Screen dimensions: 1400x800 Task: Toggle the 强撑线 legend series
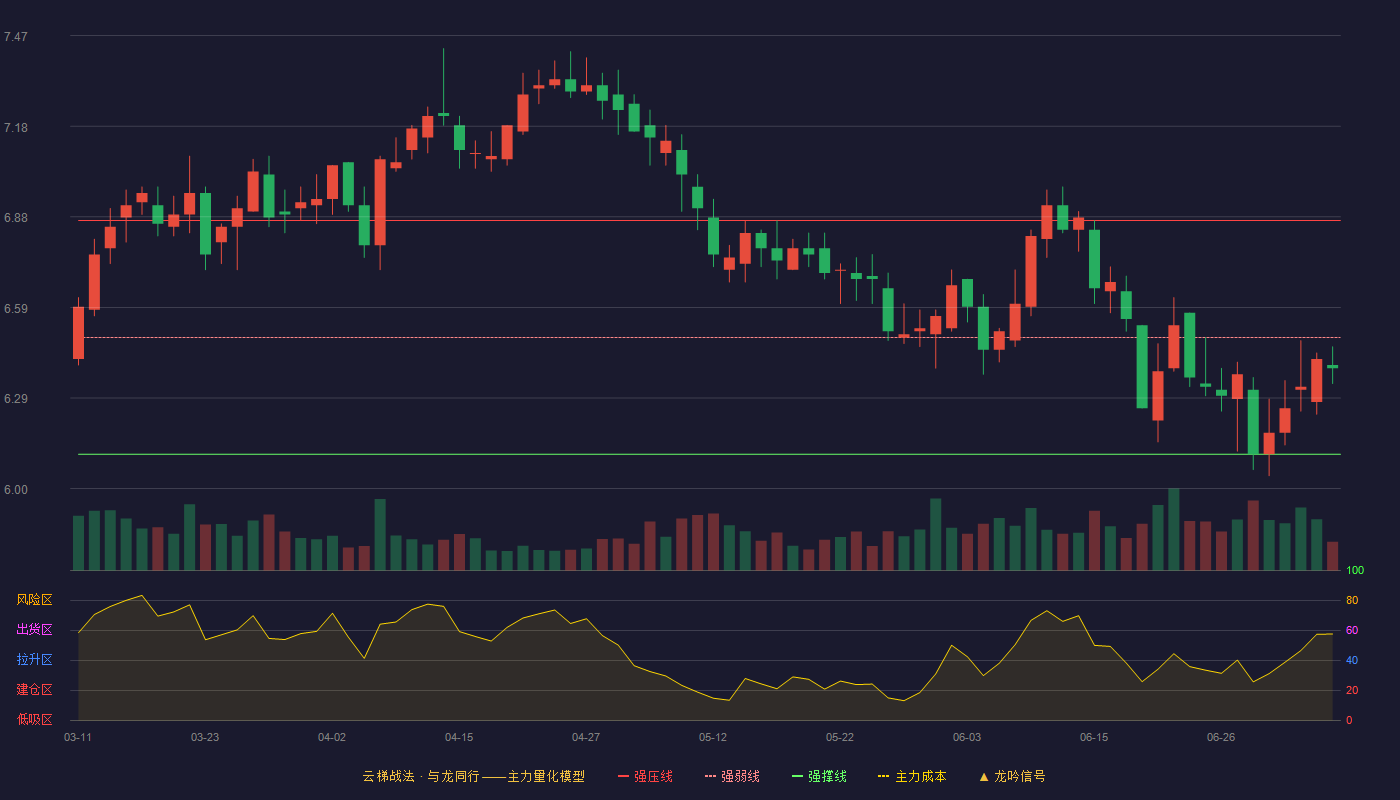click(x=819, y=776)
